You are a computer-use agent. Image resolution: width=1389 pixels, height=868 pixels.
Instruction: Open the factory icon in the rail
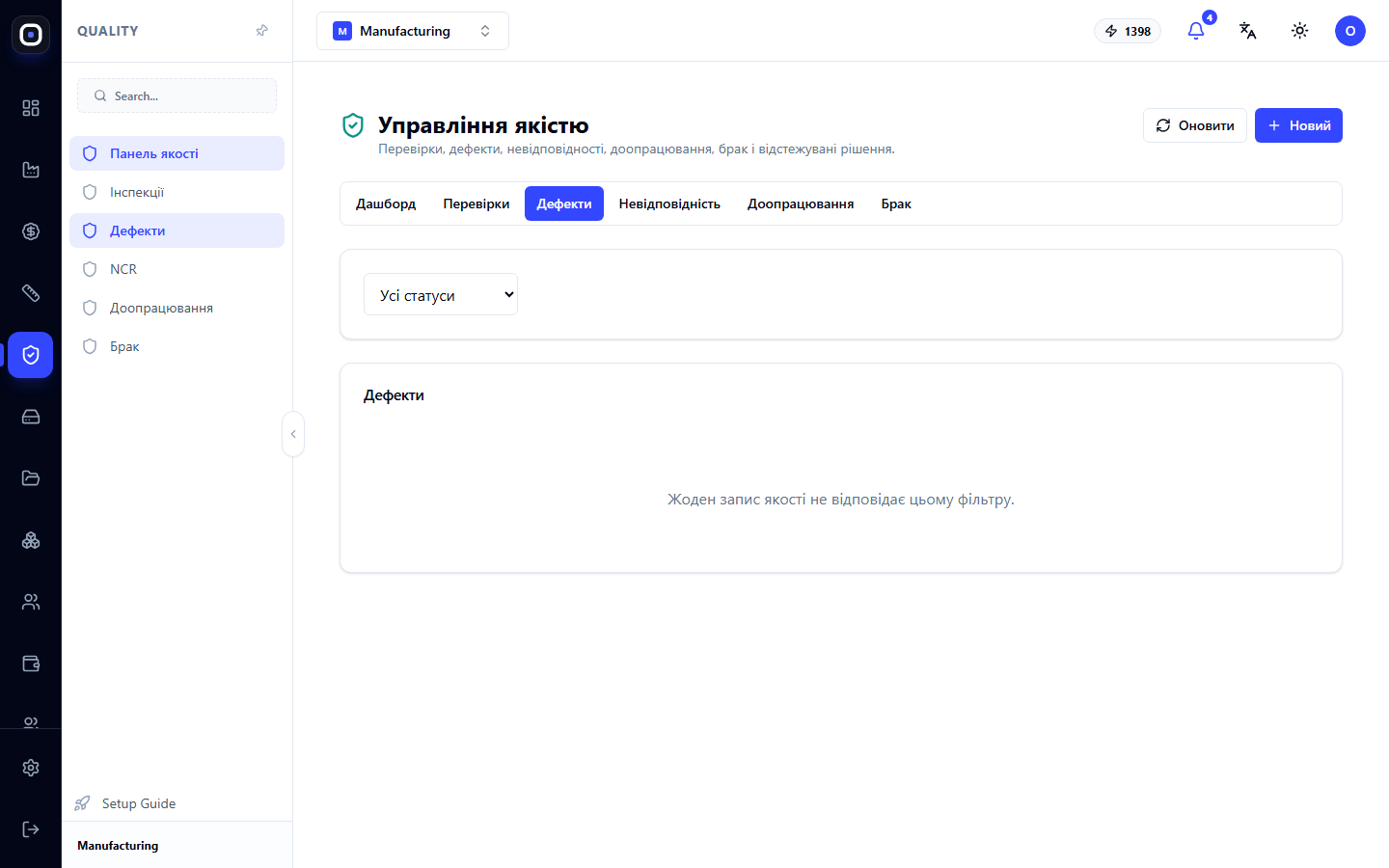click(x=31, y=170)
